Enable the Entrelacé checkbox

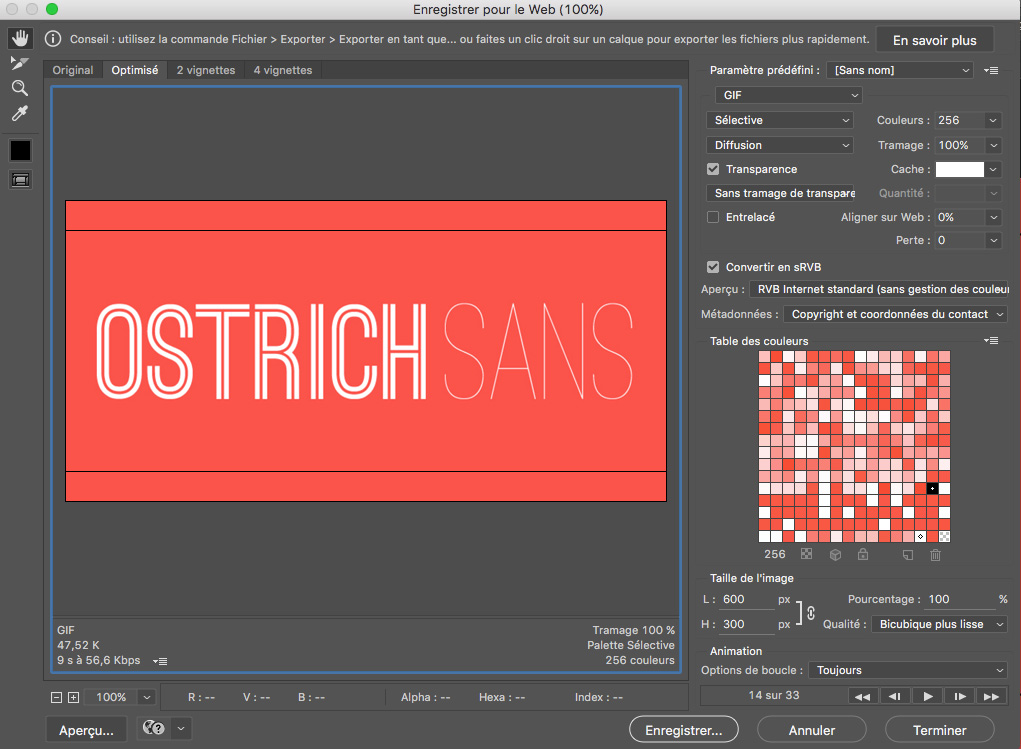coord(713,217)
